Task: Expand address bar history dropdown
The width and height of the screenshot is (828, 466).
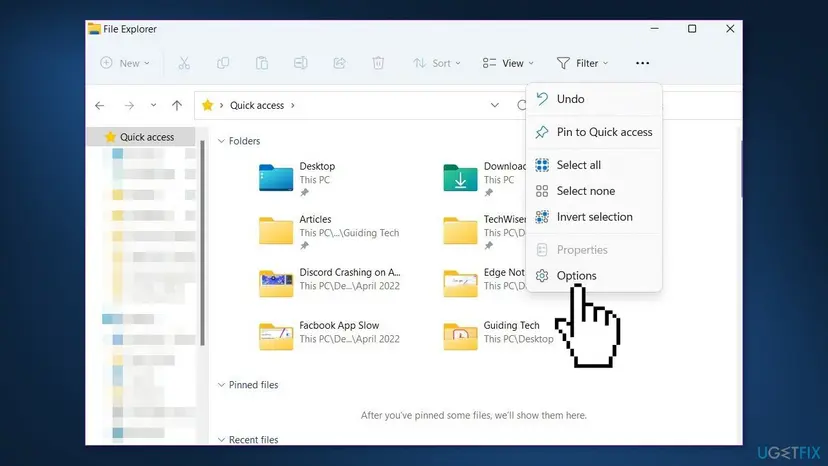Action: click(x=494, y=105)
